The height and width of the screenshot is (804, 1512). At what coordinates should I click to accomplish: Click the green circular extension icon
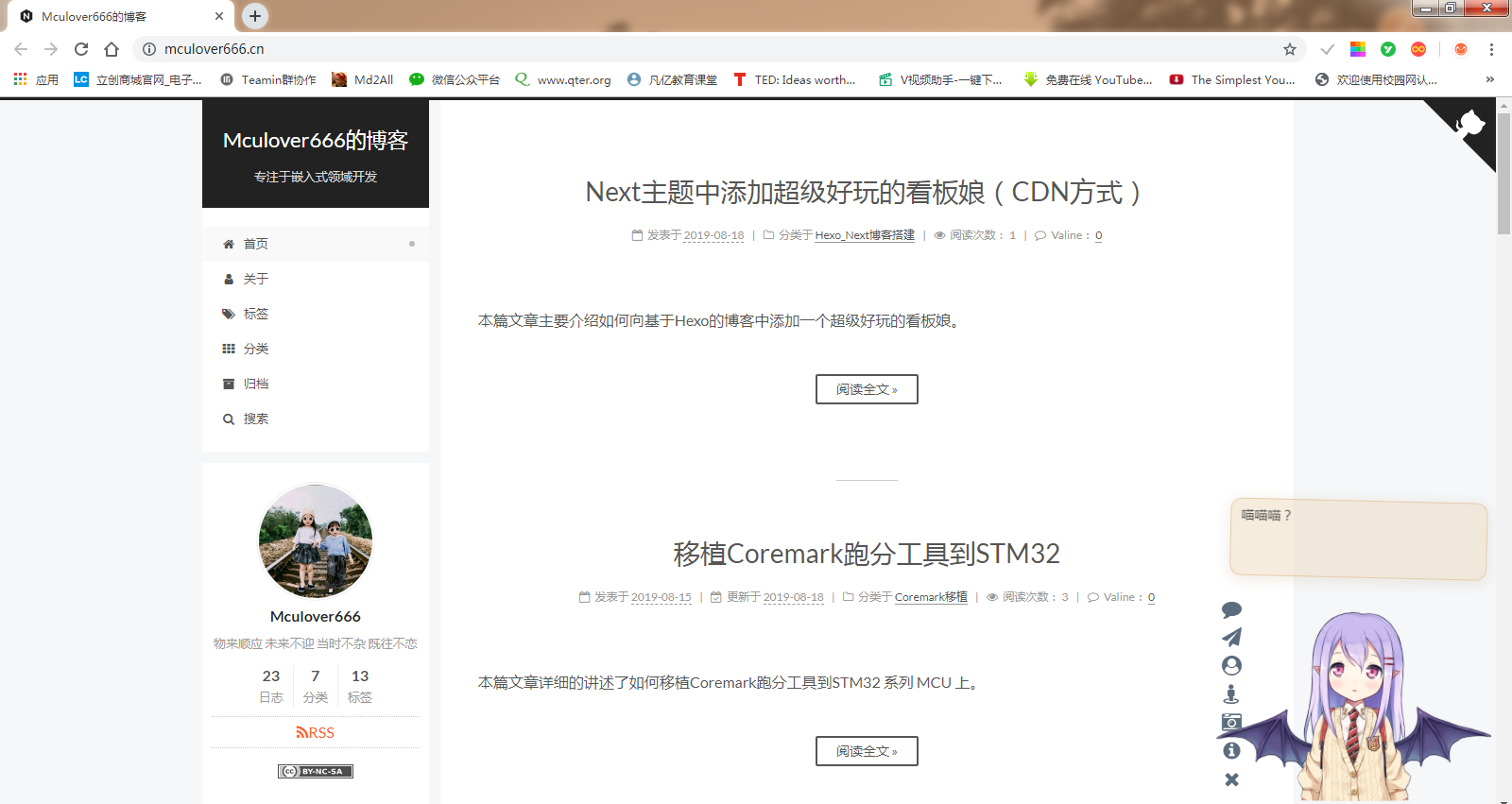[x=1388, y=49]
